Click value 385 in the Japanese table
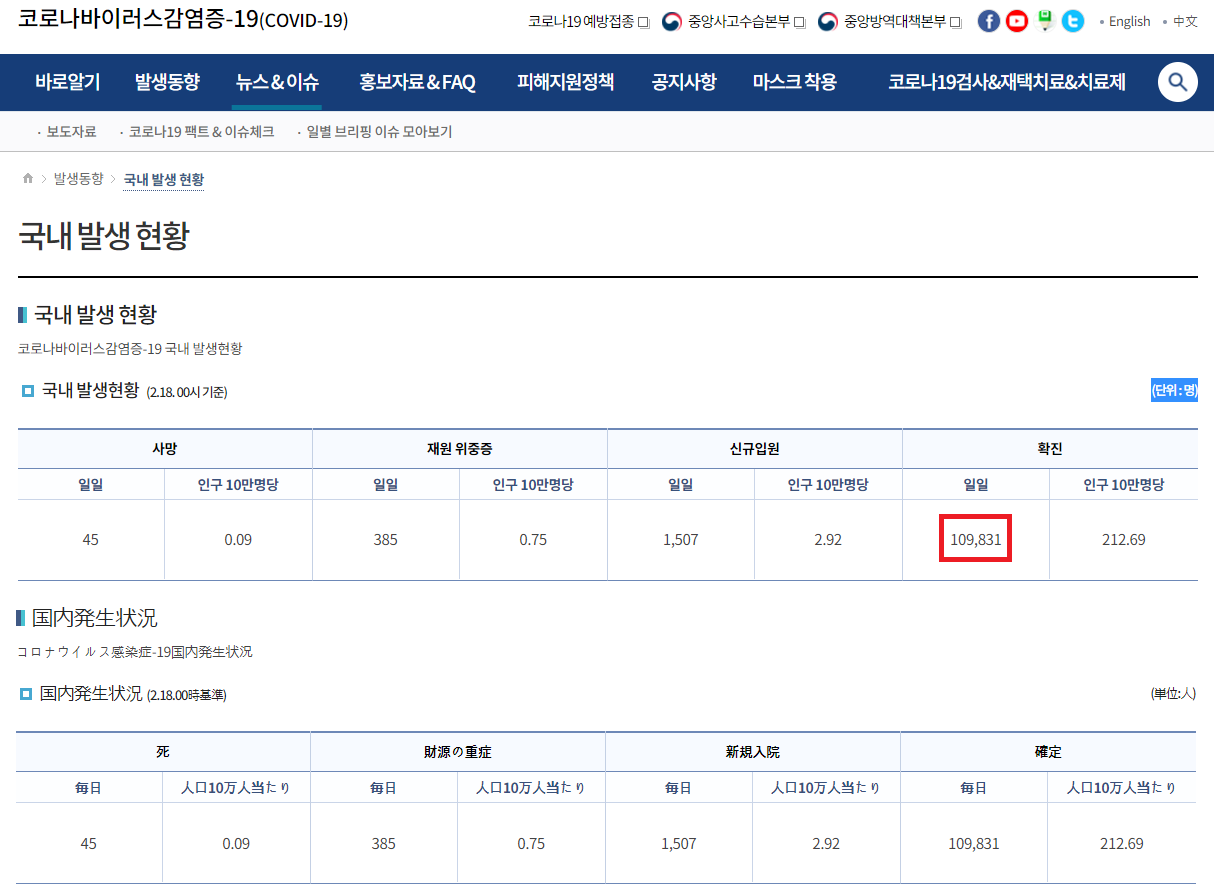 (383, 844)
